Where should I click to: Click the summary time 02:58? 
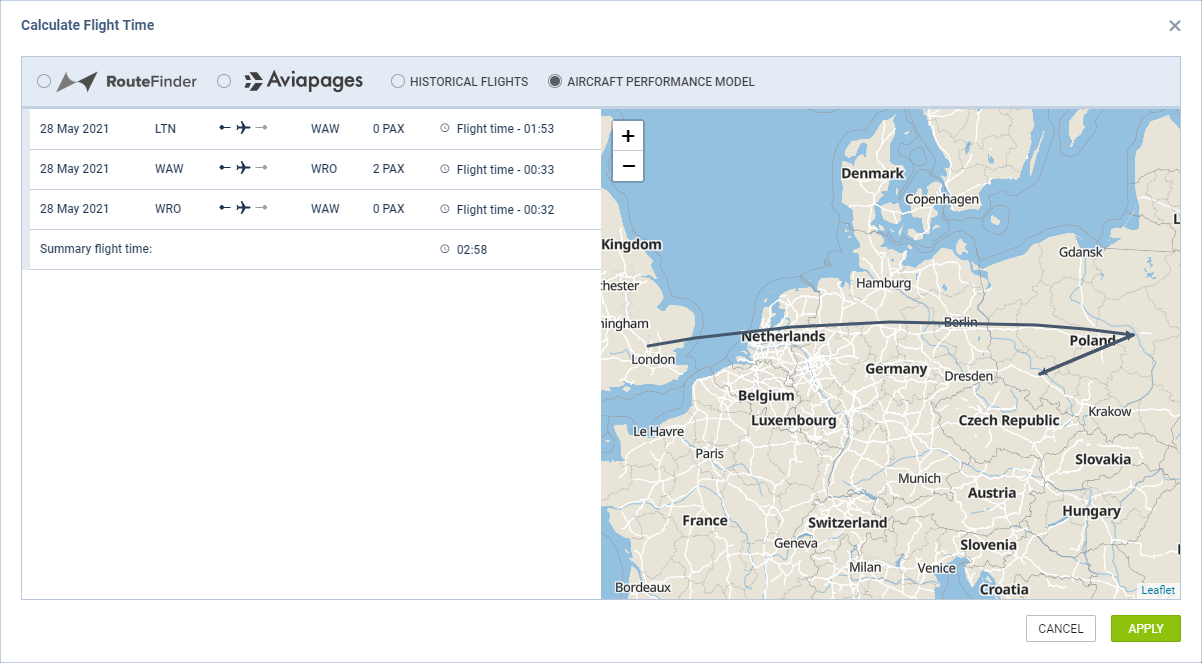[x=472, y=249]
